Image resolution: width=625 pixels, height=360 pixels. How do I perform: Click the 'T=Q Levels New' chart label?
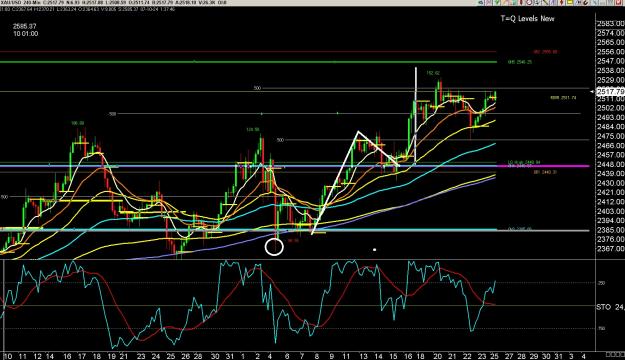tap(527, 18)
